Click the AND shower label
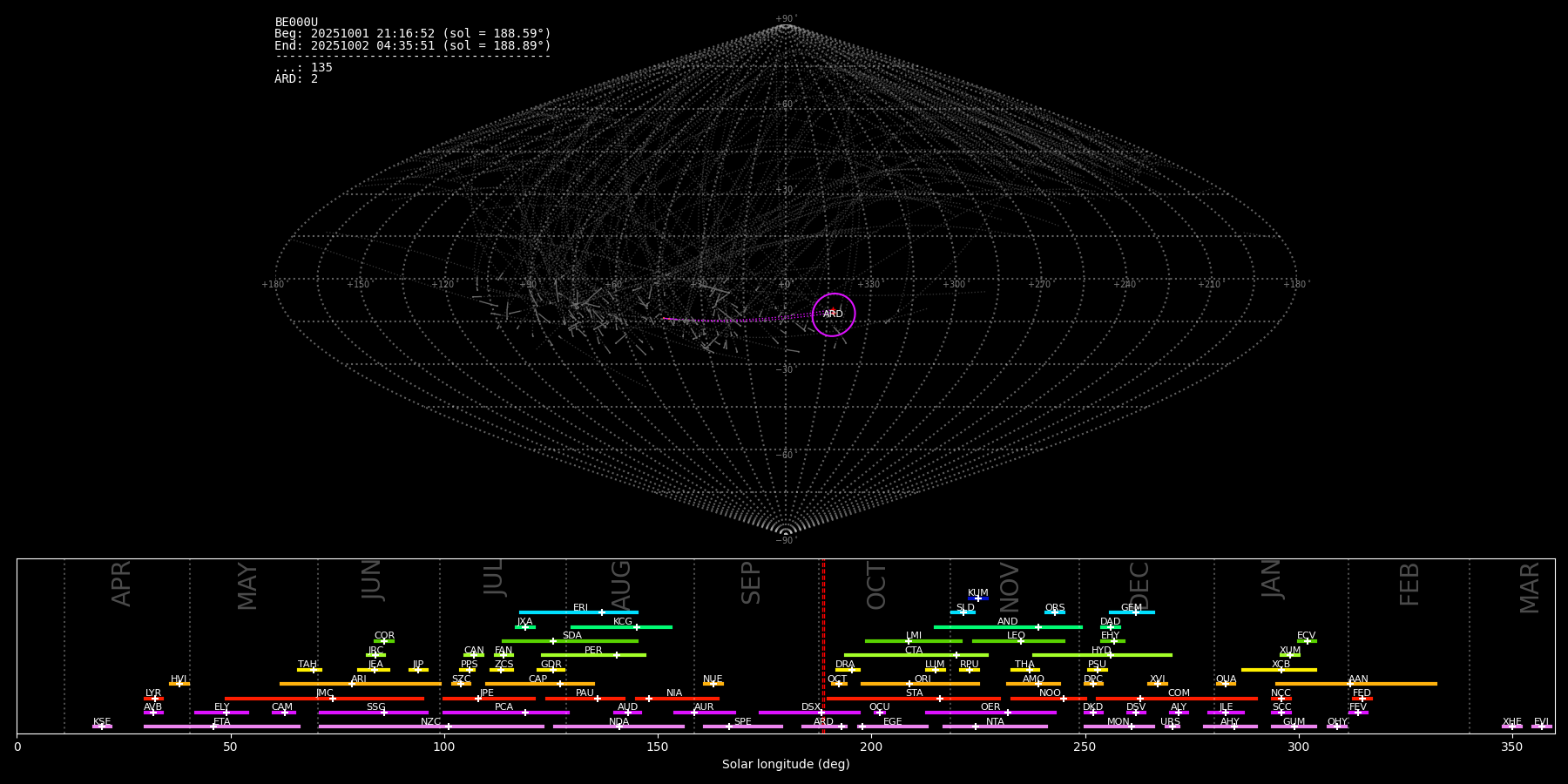 click(1008, 622)
